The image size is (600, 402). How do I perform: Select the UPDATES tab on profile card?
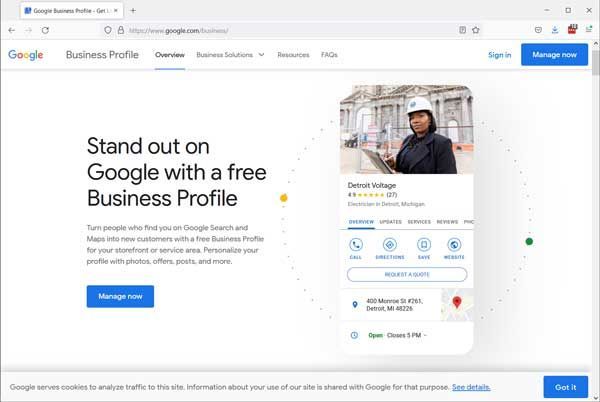tap(391, 222)
